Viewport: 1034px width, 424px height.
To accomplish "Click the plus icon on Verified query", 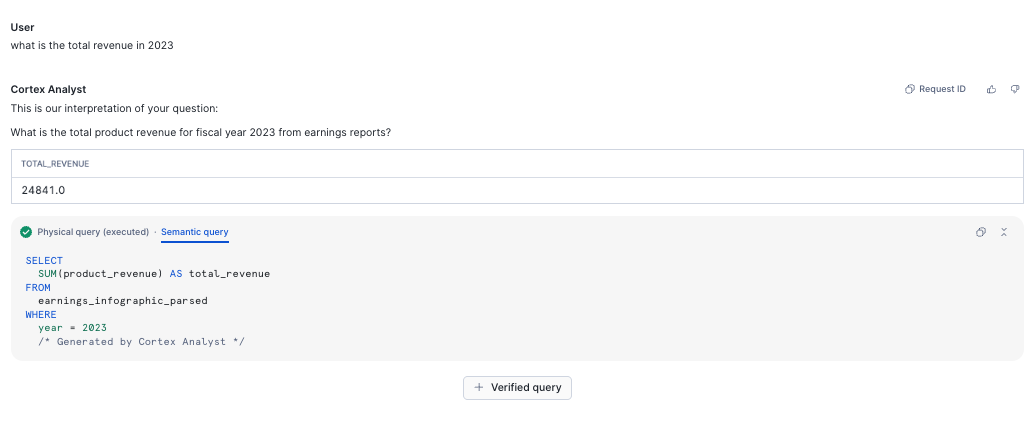I will click(479, 387).
